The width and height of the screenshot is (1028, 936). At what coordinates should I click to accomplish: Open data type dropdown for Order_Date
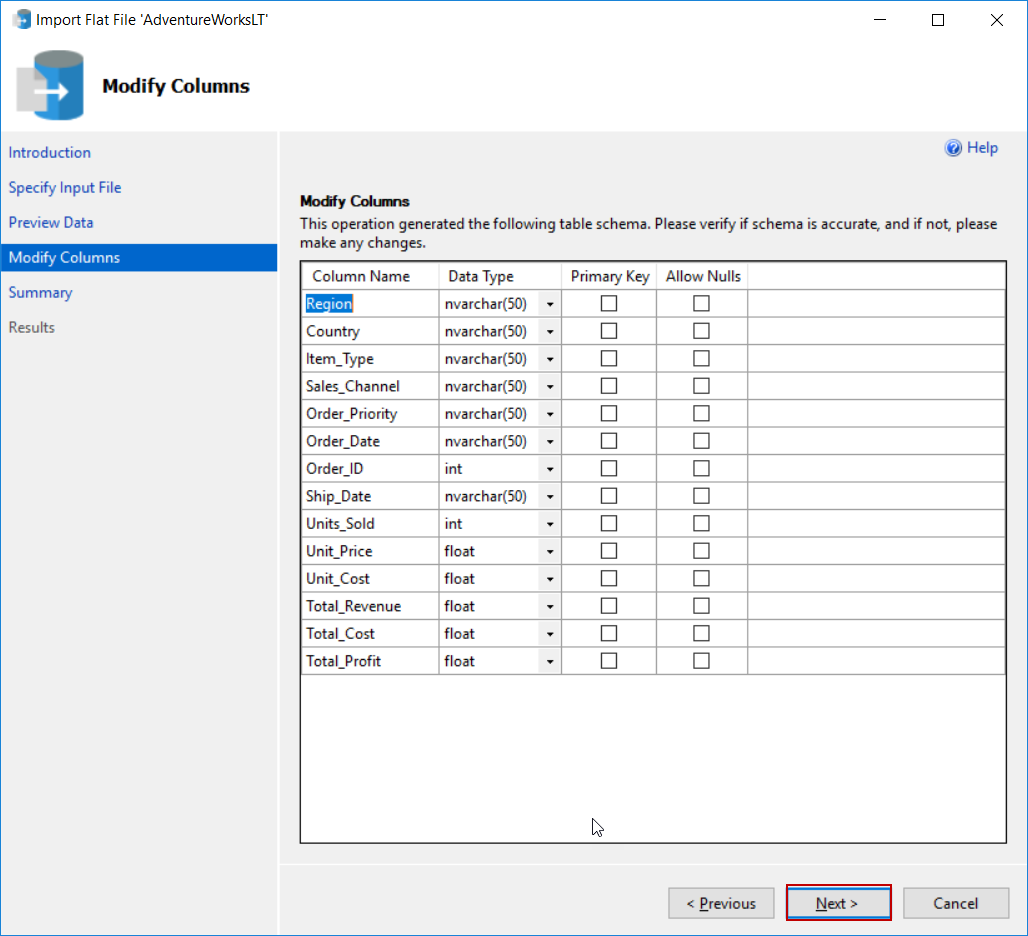(549, 442)
